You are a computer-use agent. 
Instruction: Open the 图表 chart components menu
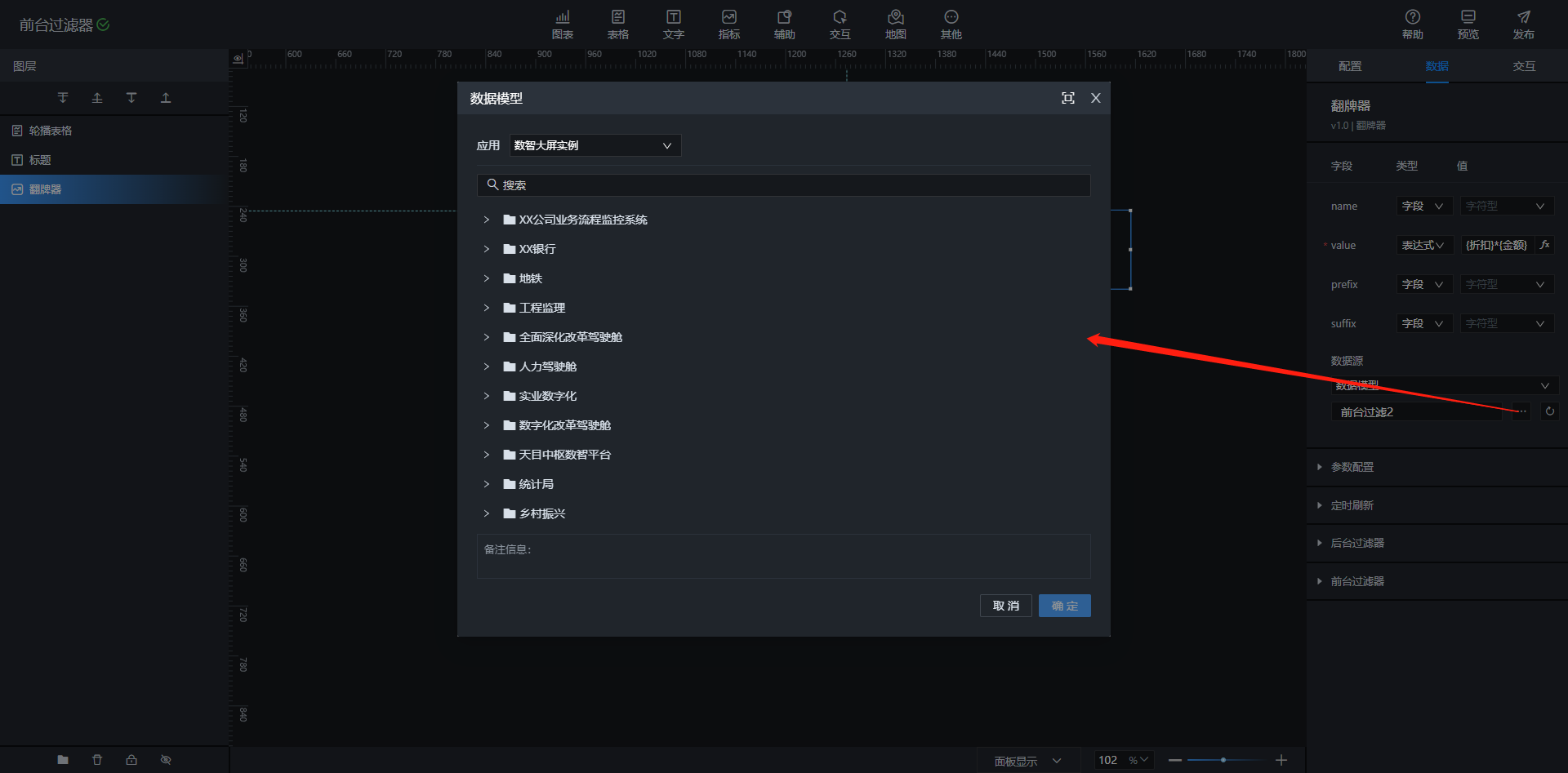click(562, 24)
